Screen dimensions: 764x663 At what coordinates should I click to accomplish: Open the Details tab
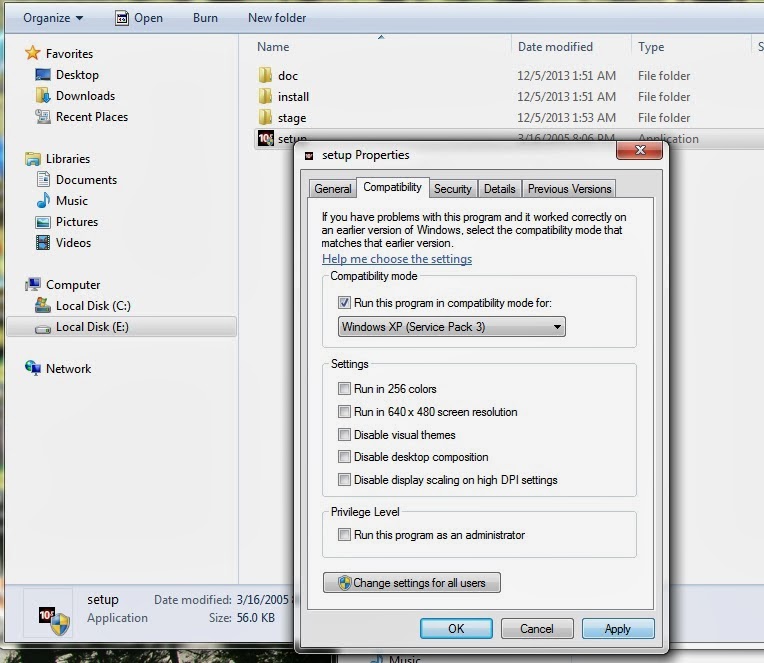point(499,189)
